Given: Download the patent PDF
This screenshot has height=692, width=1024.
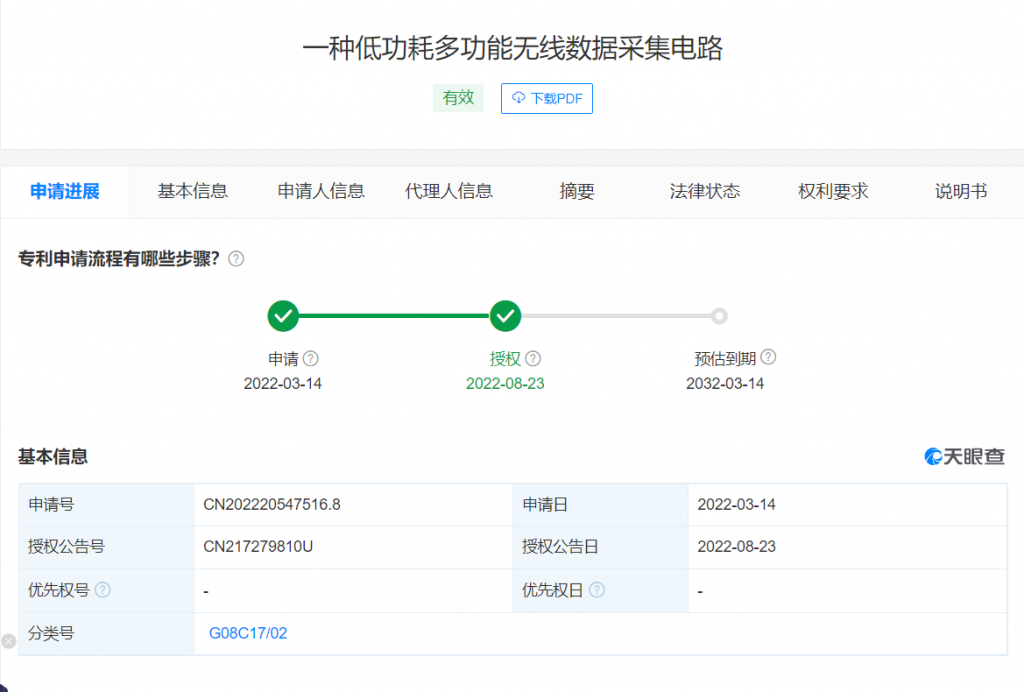Looking at the screenshot, I should [547, 98].
